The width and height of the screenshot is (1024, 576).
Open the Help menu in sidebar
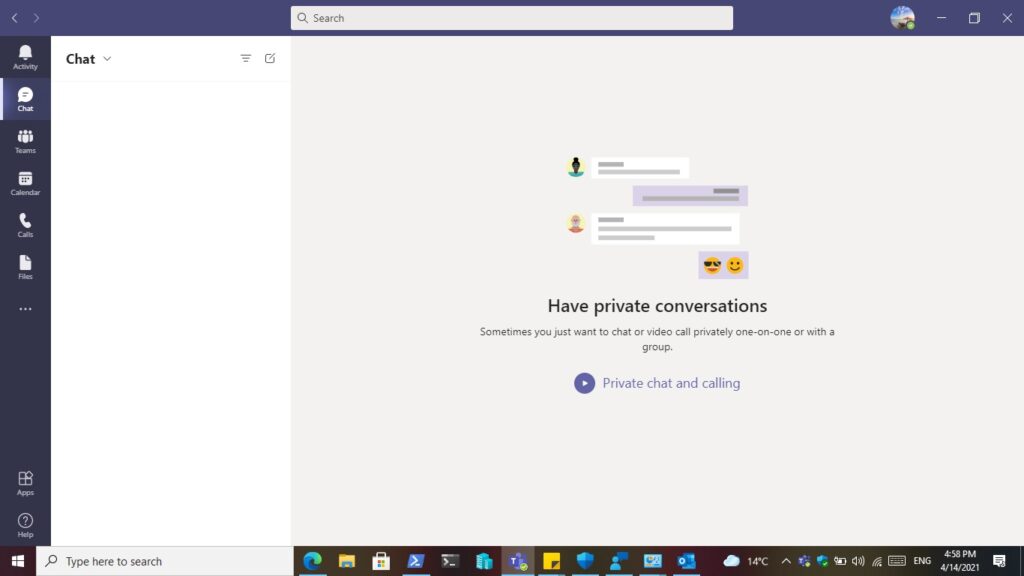pyautogui.click(x=25, y=525)
